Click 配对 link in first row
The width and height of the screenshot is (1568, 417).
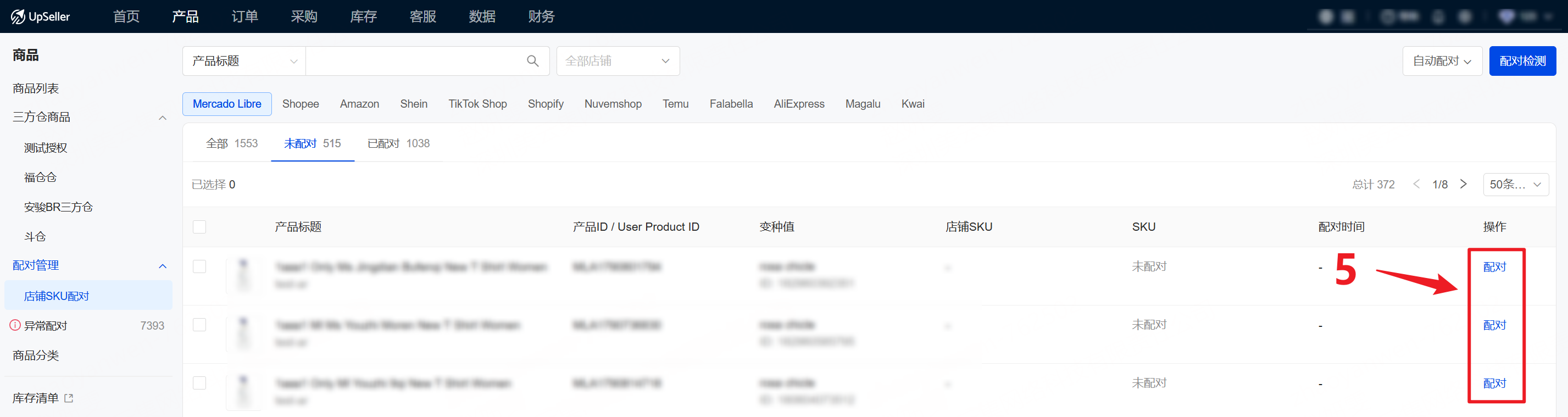(x=1494, y=266)
